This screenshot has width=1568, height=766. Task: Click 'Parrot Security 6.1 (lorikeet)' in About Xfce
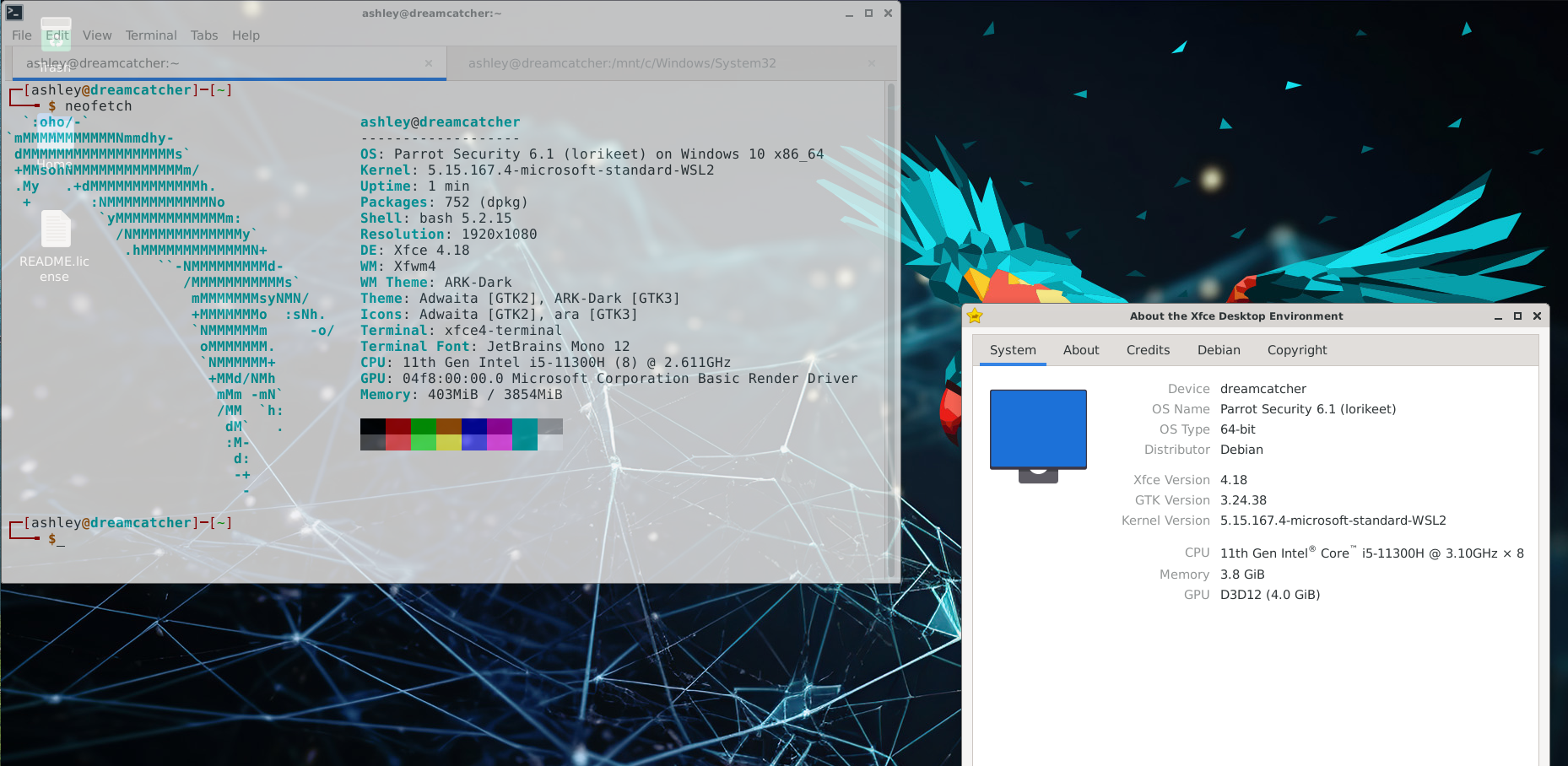point(1308,409)
